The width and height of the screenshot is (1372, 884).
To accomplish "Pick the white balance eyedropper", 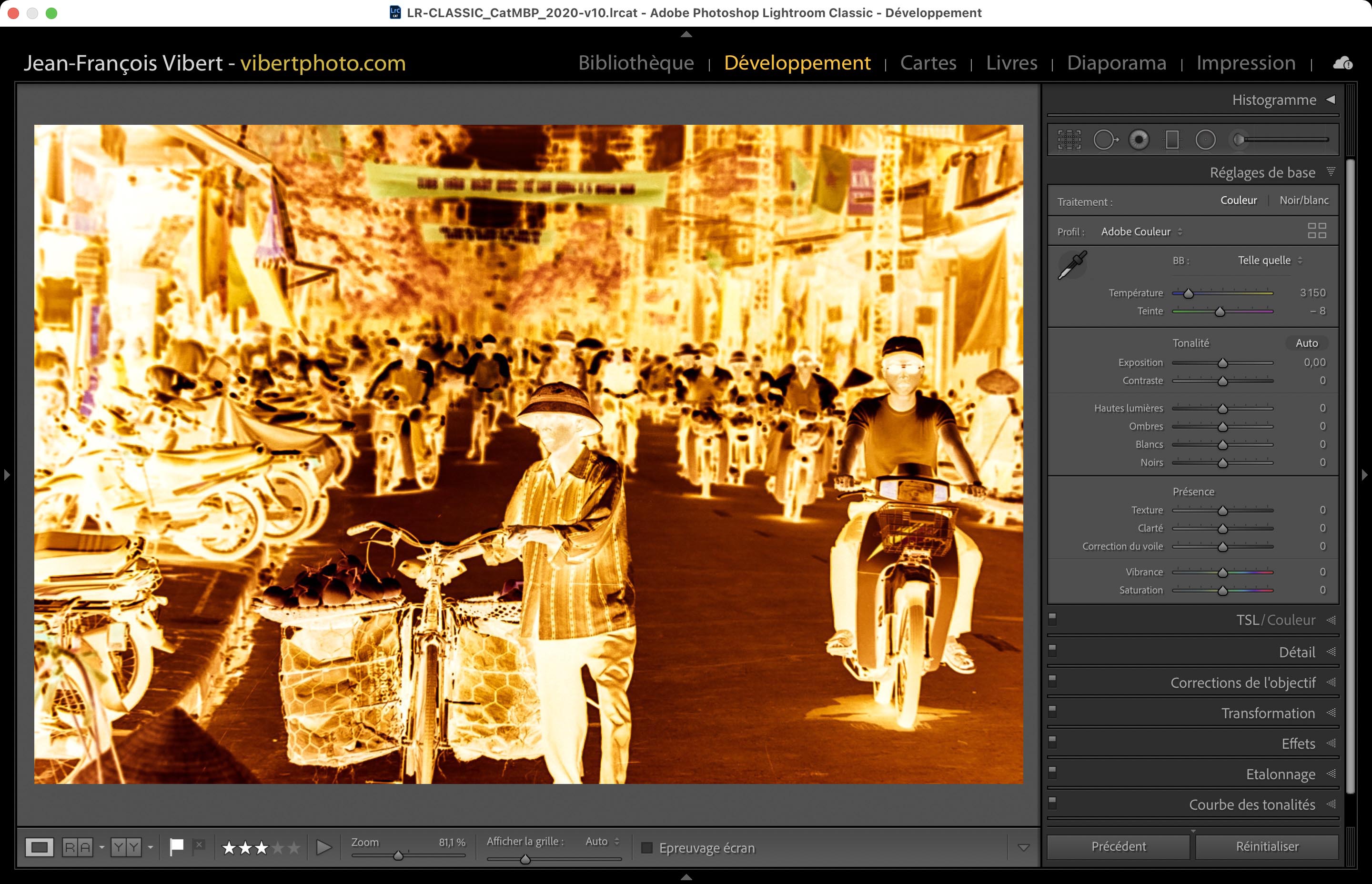I will tap(1072, 265).
